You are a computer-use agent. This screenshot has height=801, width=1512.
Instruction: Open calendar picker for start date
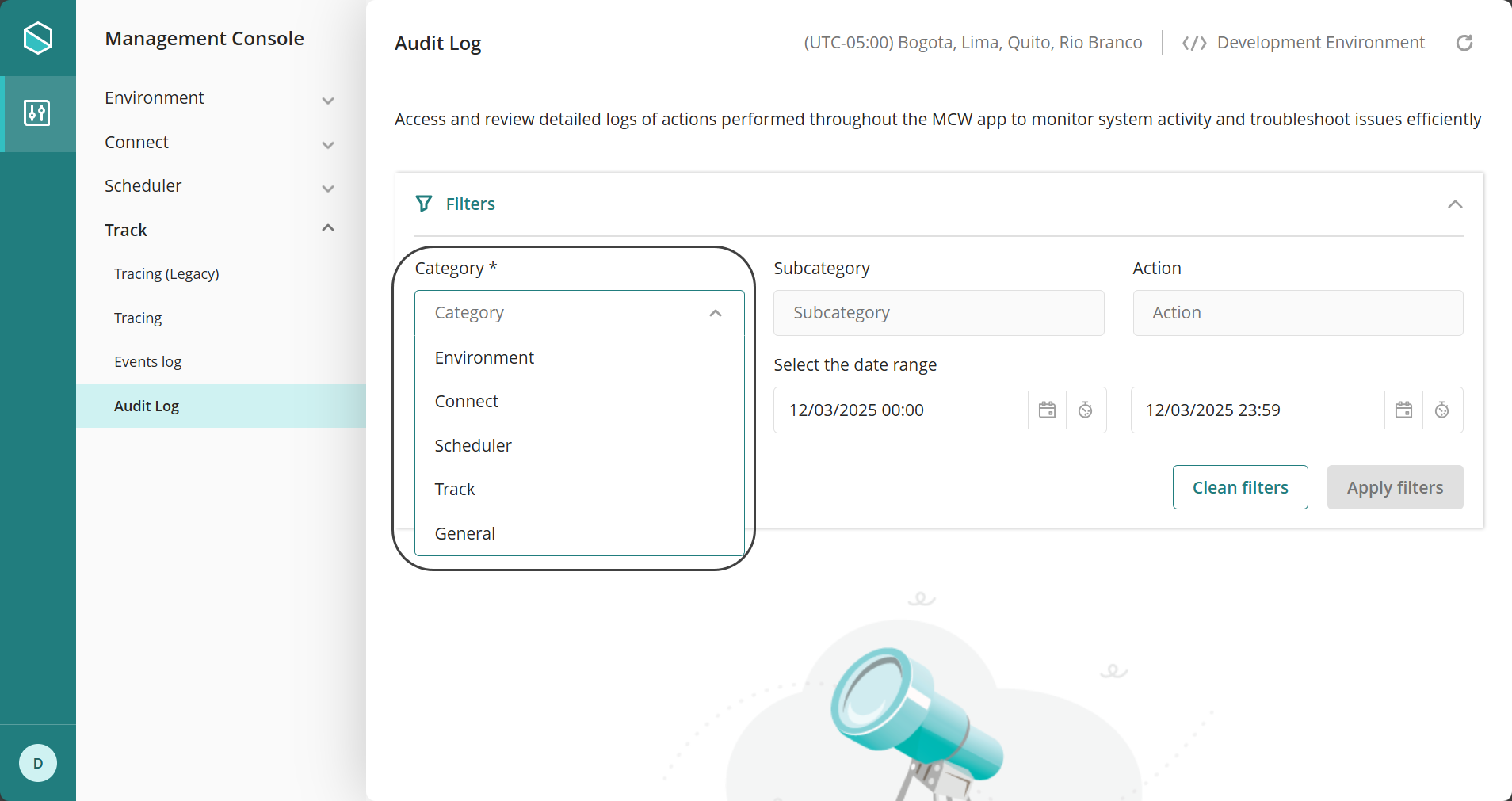[x=1047, y=410]
